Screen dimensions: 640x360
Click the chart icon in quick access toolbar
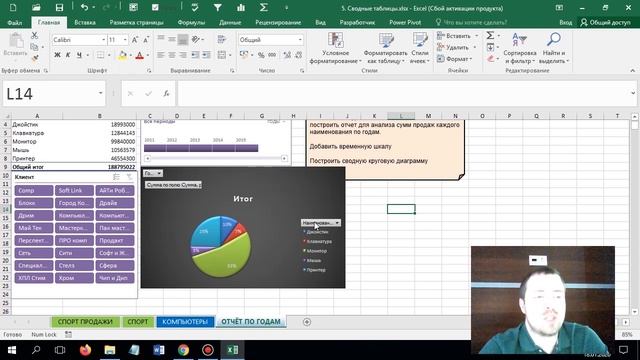tap(241, 8)
